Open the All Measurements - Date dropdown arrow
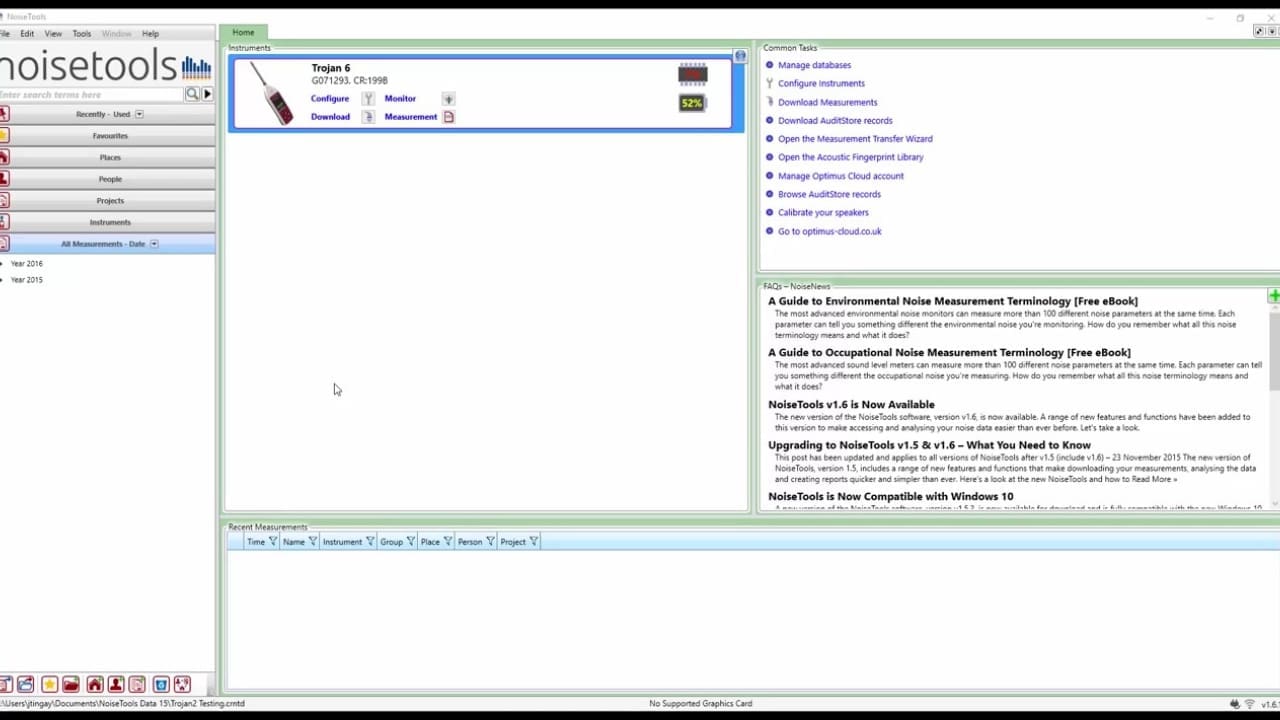 point(154,244)
